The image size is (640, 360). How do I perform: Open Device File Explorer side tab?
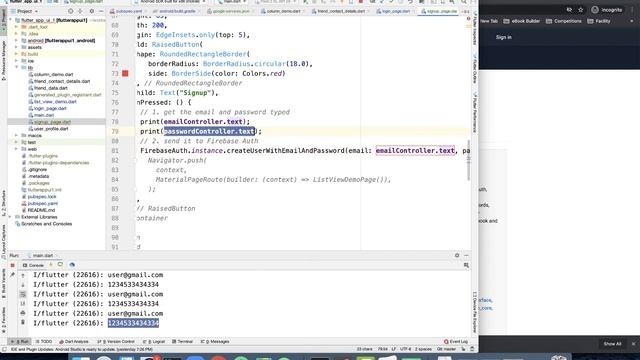pos(475,312)
